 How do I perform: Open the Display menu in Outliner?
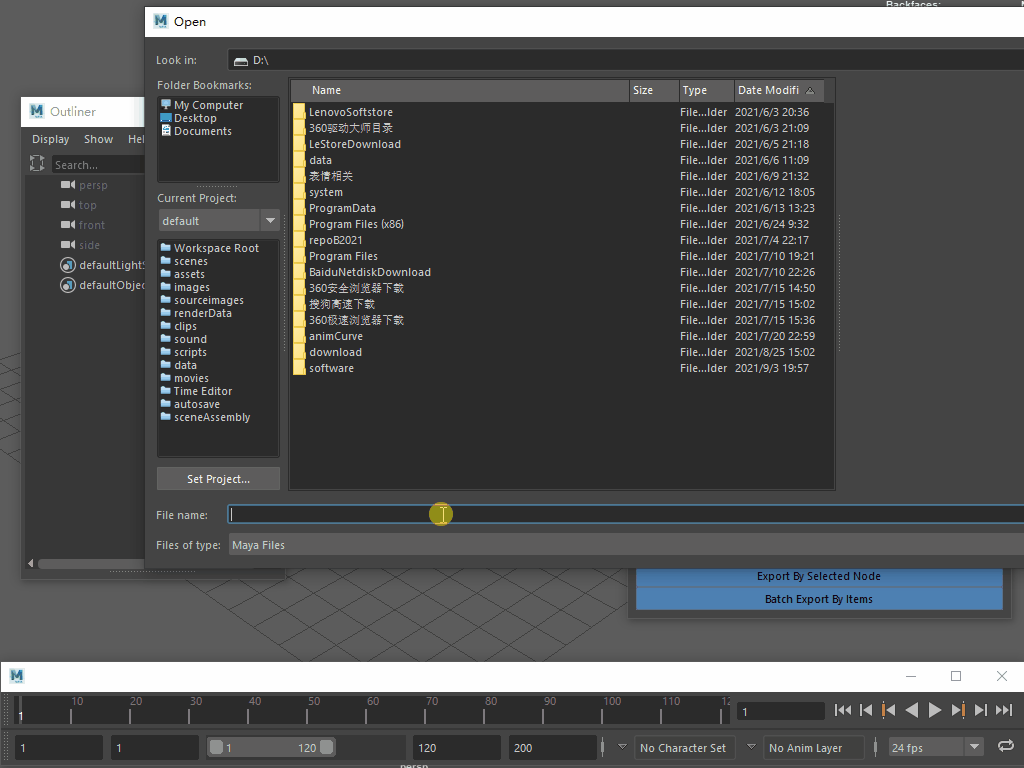[51, 139]
